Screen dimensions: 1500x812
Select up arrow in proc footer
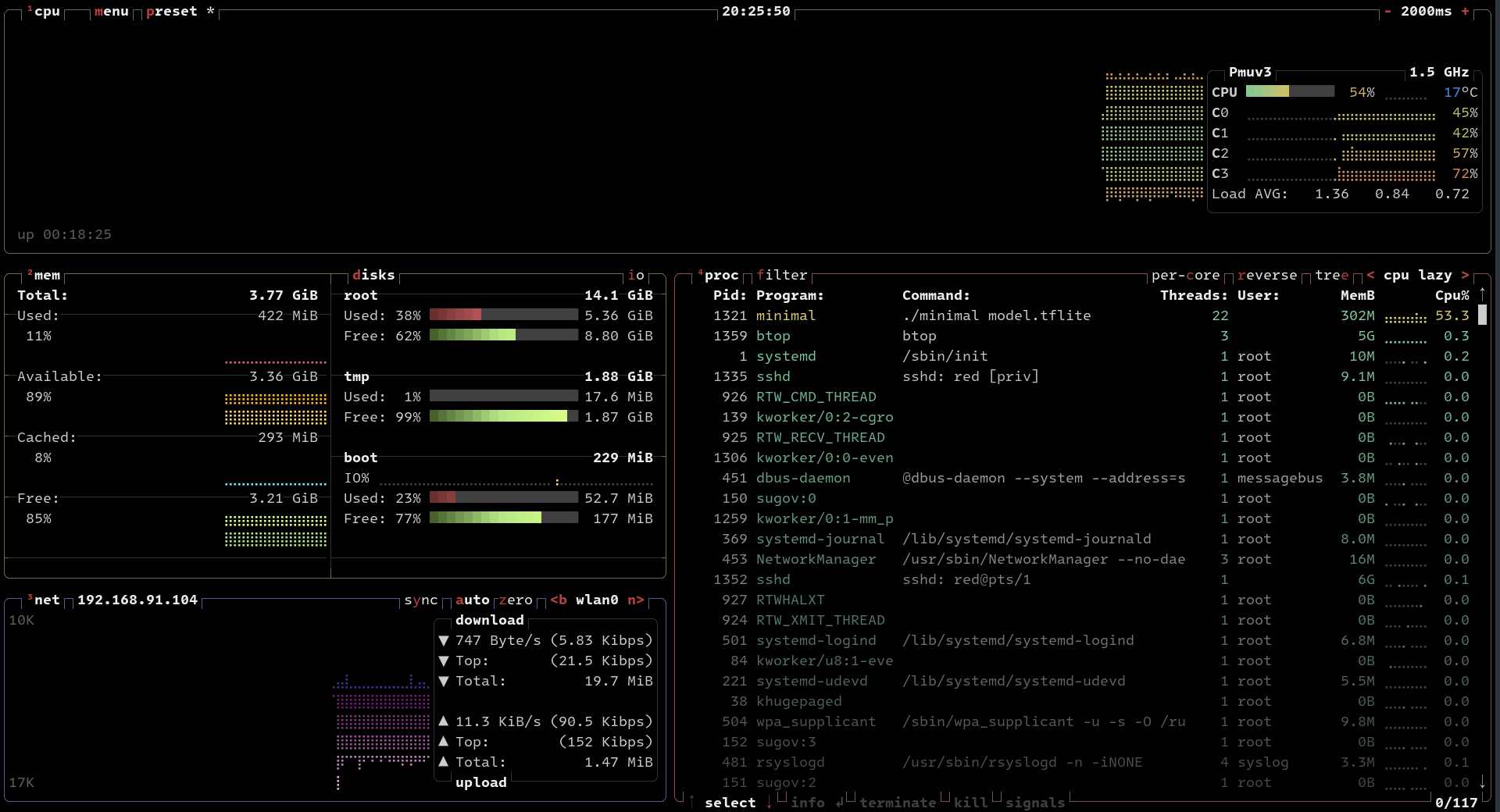(x=692, y=802)
